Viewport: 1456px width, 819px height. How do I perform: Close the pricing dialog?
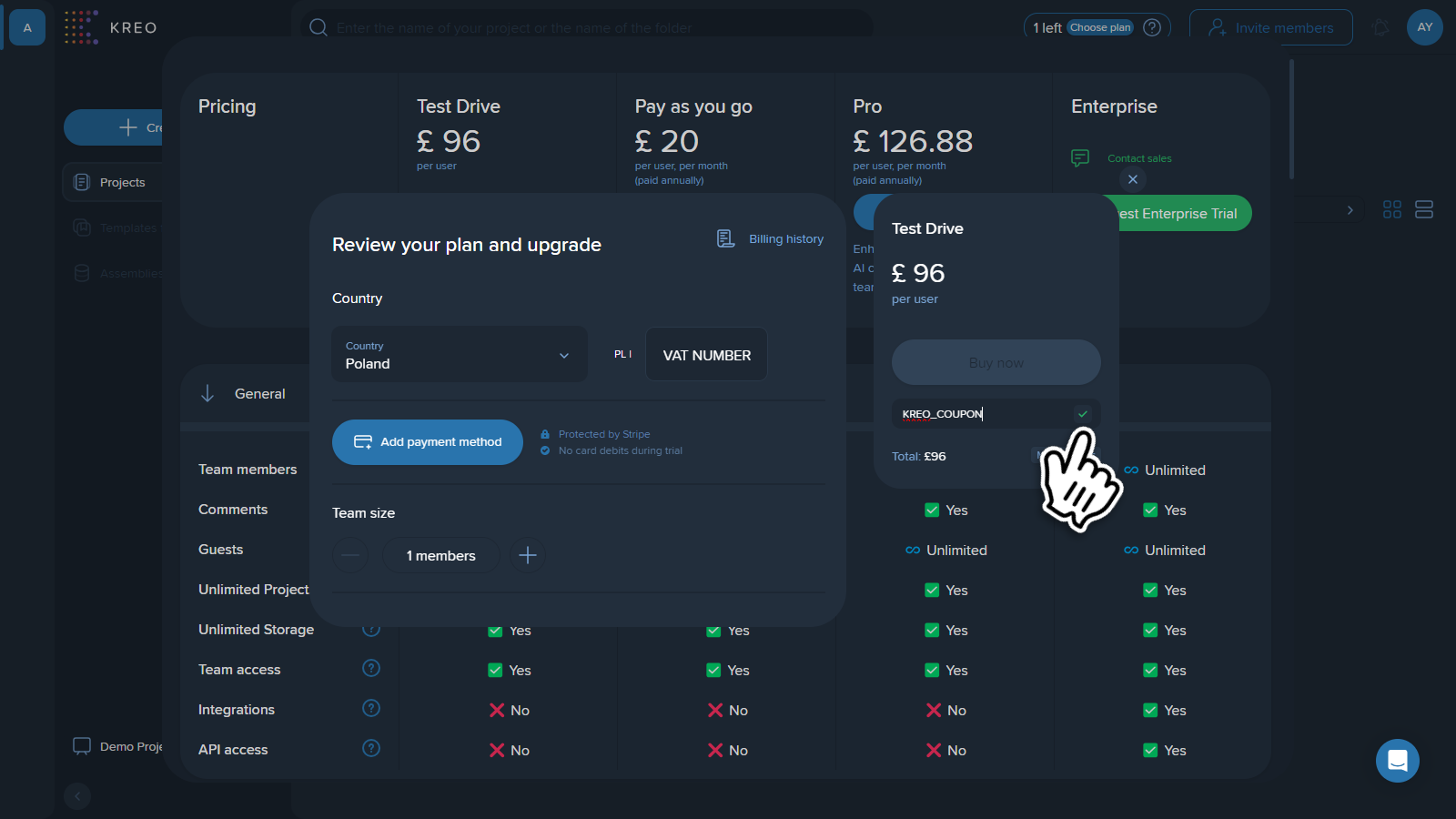pyautogui.click(x=1133, y=179)
